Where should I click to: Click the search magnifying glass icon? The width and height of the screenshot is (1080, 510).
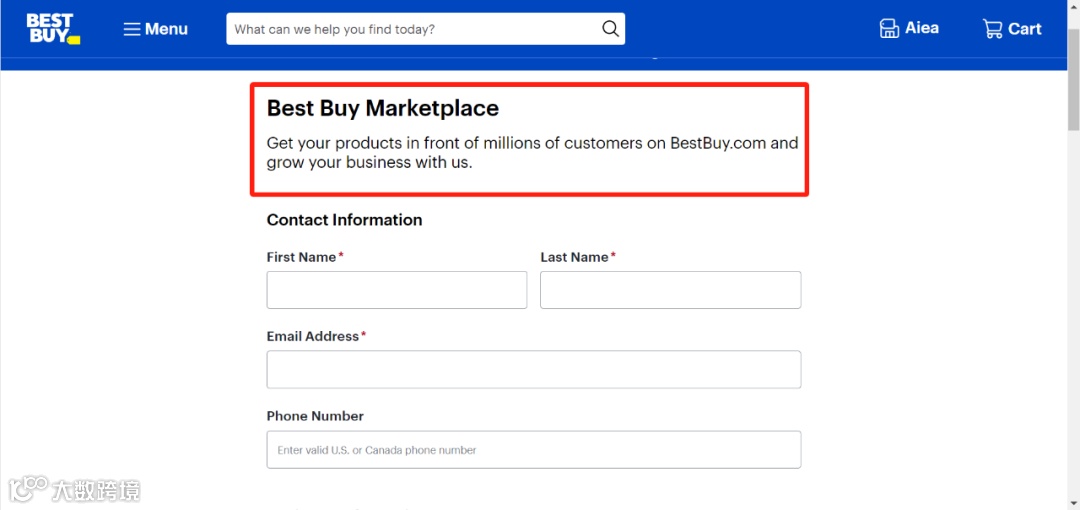pyautogui.click(x=610, y=29)
